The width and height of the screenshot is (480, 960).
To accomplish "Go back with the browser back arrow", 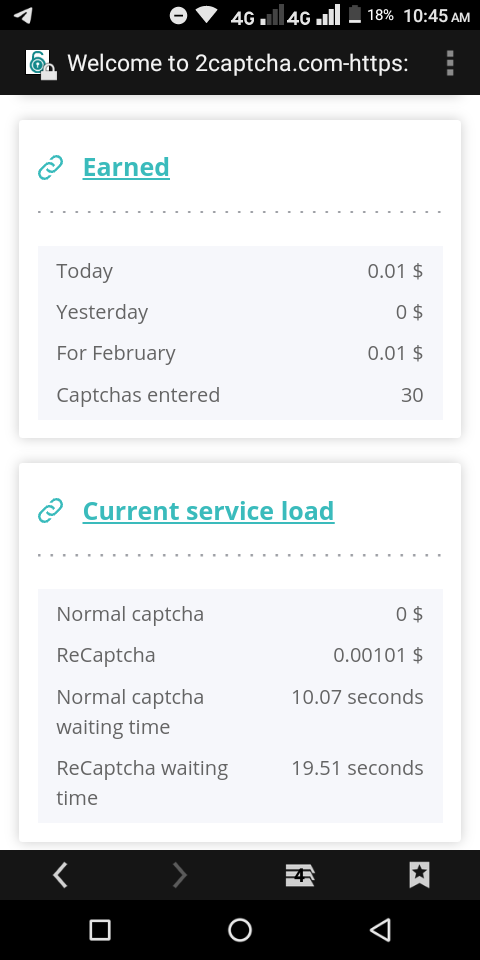I will tap(60, 876).
